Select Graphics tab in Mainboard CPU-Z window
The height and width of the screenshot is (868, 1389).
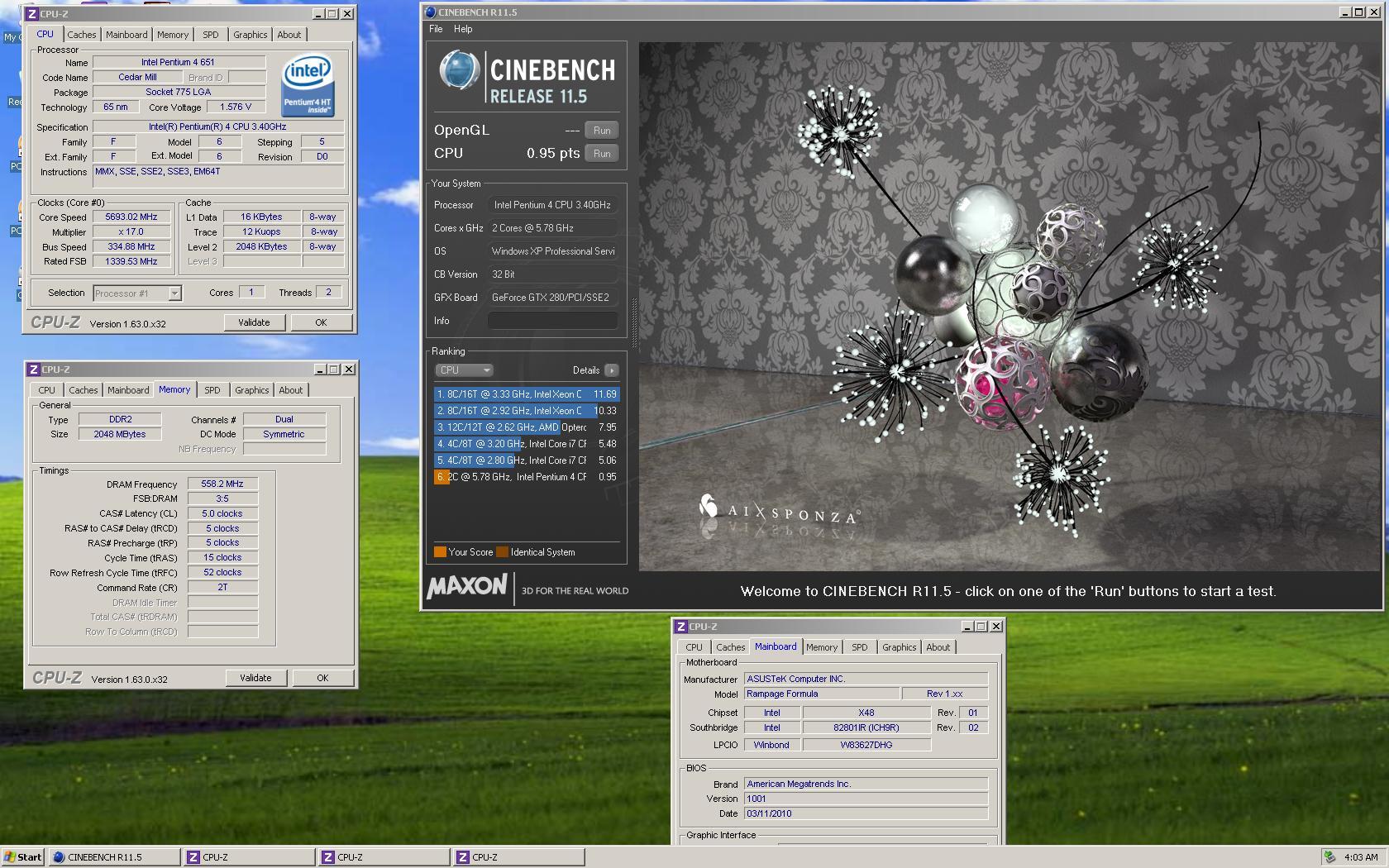click(900, 647)
